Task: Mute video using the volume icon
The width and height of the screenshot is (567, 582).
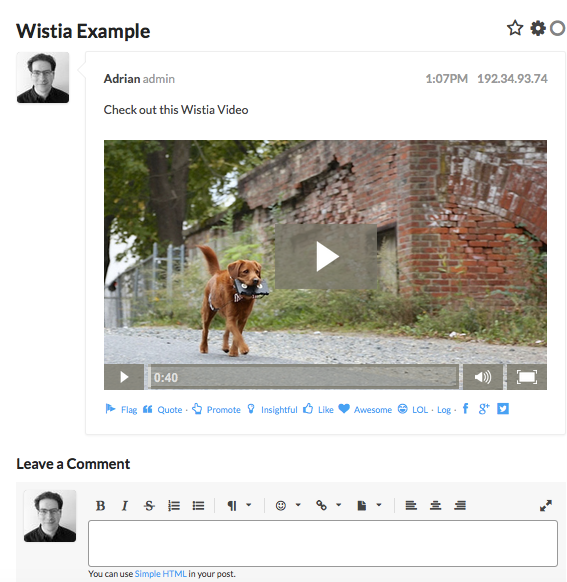Action: [482, 377]
